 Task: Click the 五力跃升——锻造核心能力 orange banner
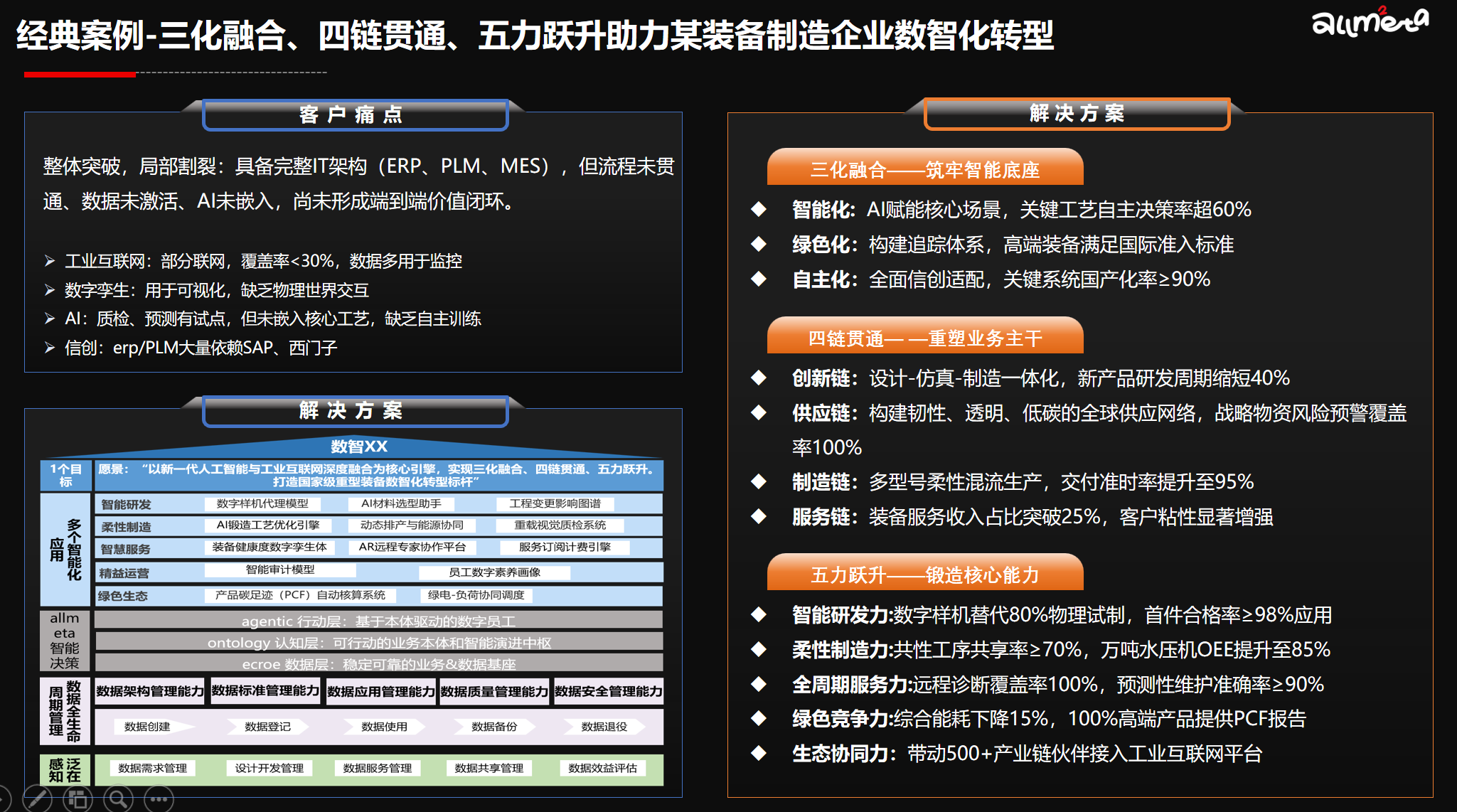[x=924, y=574]
